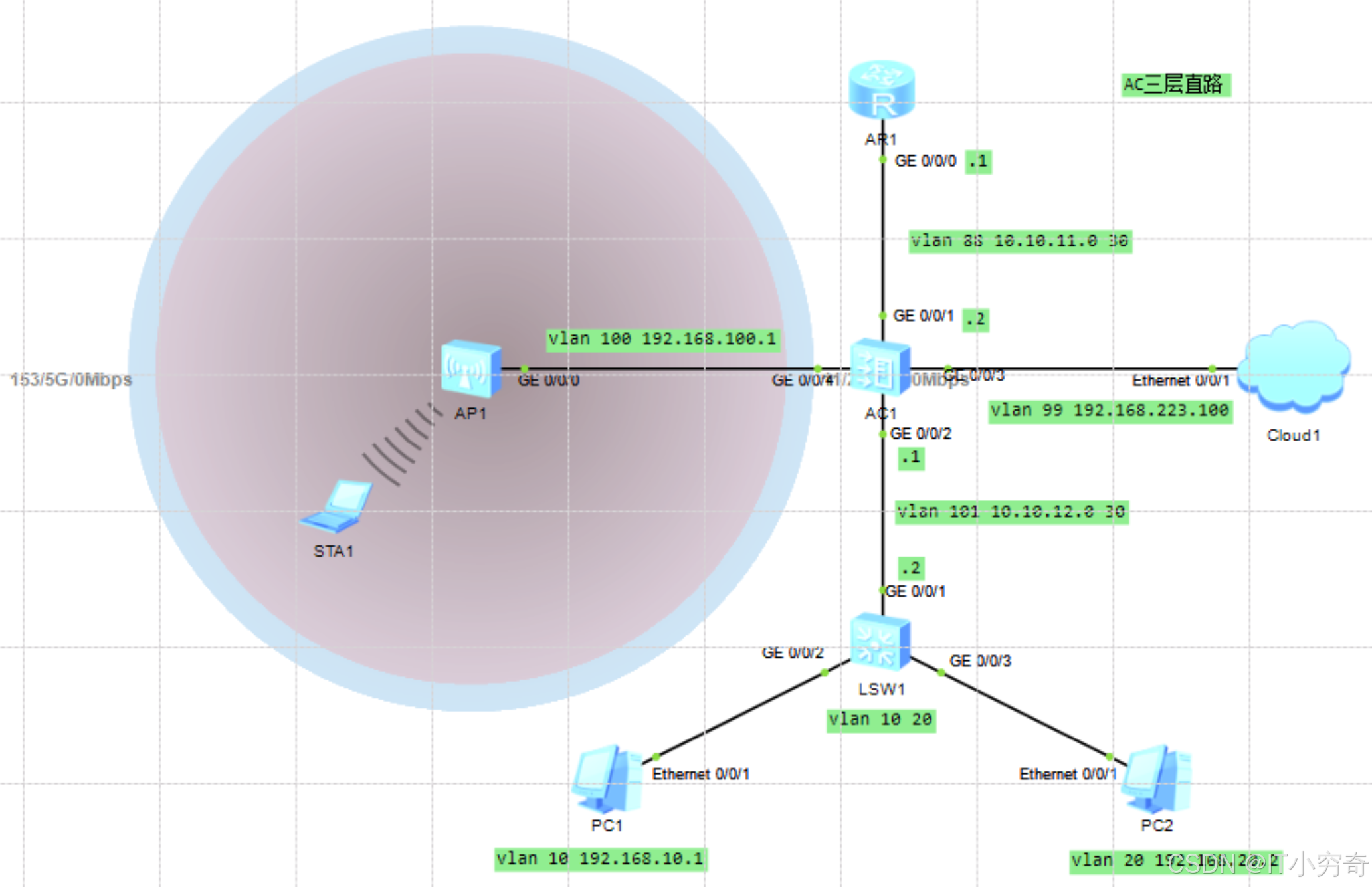This screenshot has width=1372, height=887.
Task: Click the vlan 101 10.10.12.0 30 label
Action: point(1011,512)
